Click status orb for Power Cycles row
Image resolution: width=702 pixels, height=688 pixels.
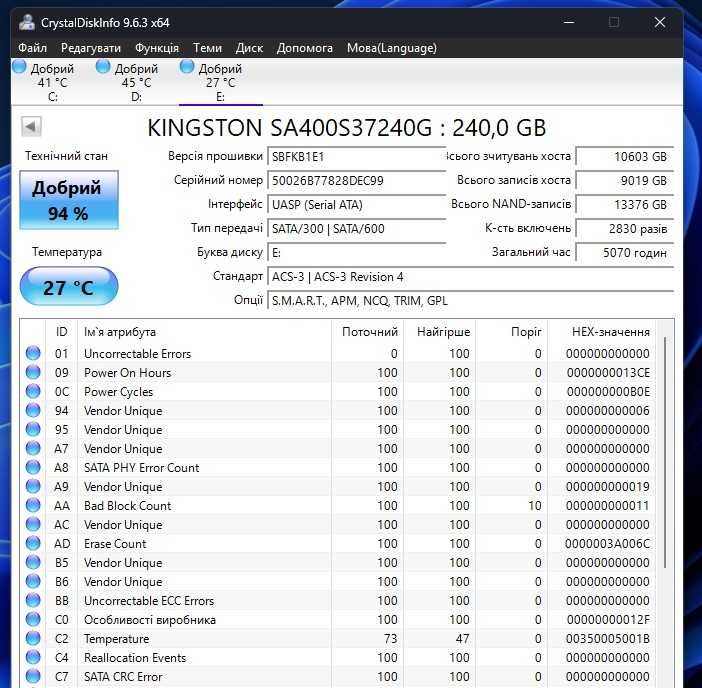(x=33, y=391)
